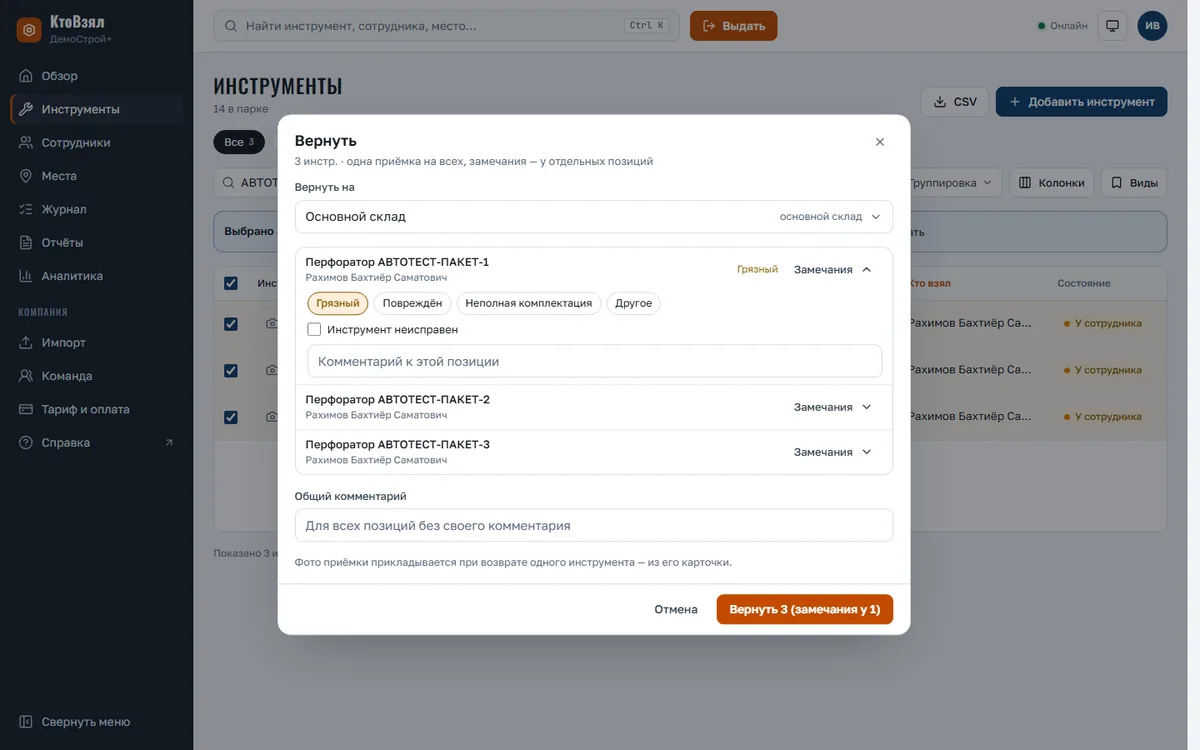
Task: Click the orange Выдать button
Action: click(733, 26)
